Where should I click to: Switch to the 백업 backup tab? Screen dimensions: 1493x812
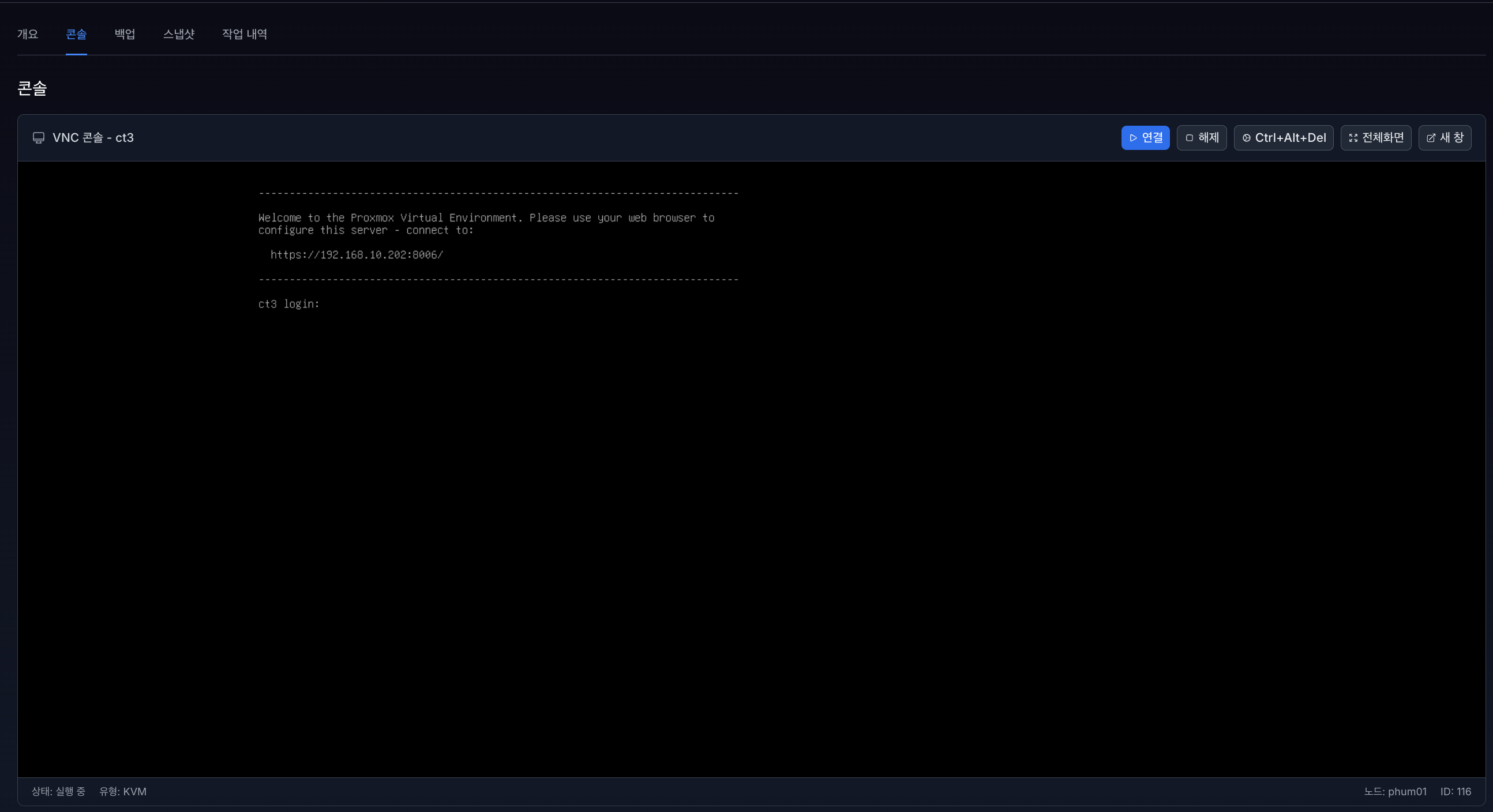tap(125, 34)
